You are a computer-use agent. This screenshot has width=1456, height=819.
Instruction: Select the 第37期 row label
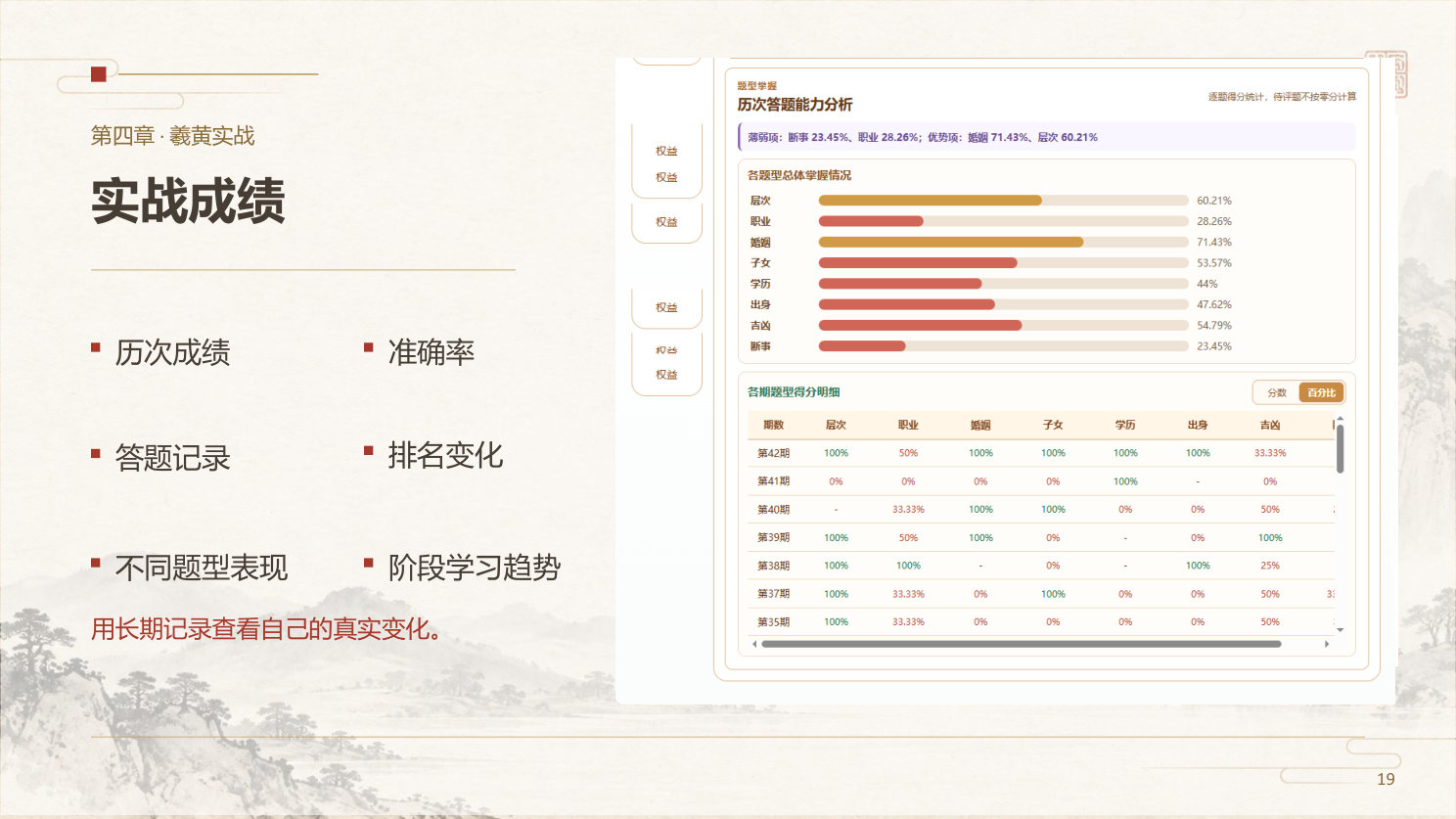[773, 594]
